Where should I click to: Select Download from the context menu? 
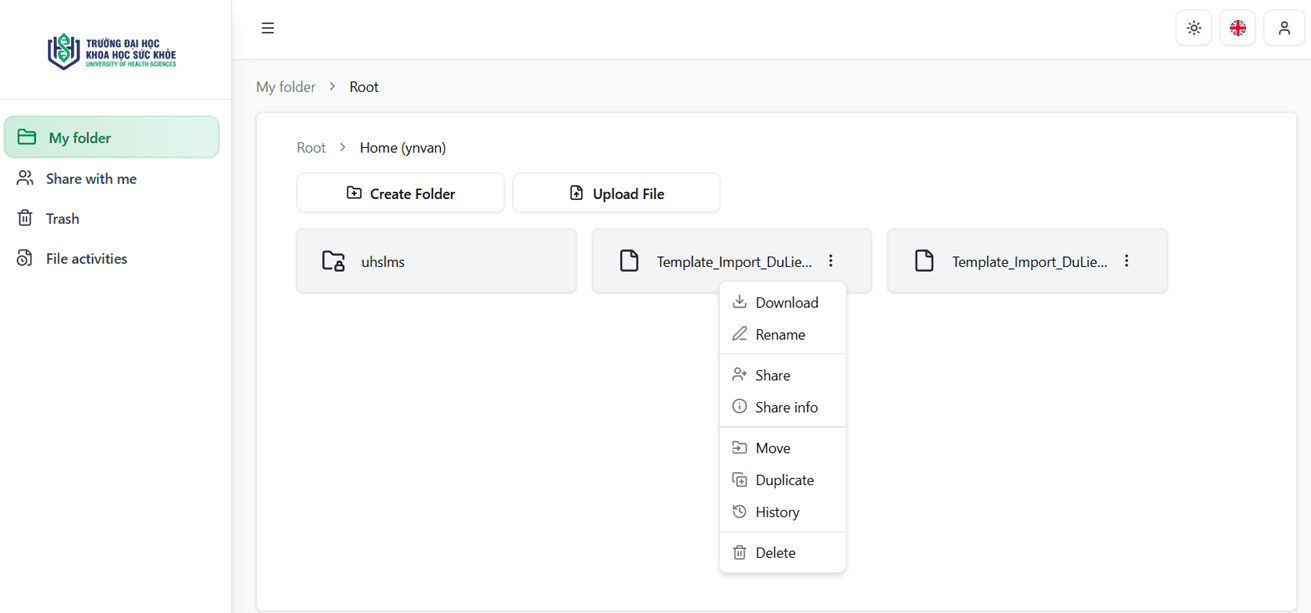tap(783, 302)
